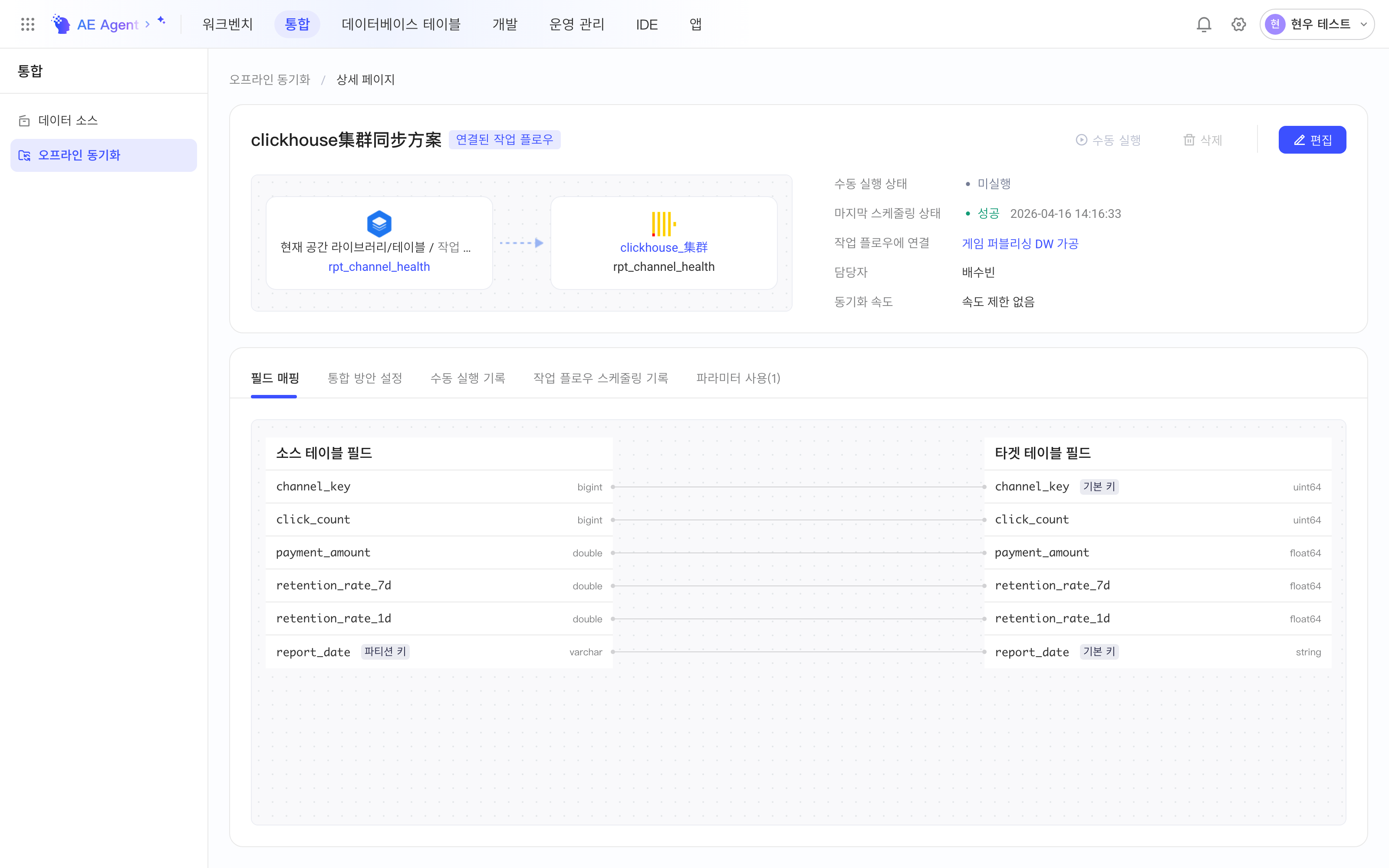Select 오프라인 동기화 in sidebar

click(104, 155)
